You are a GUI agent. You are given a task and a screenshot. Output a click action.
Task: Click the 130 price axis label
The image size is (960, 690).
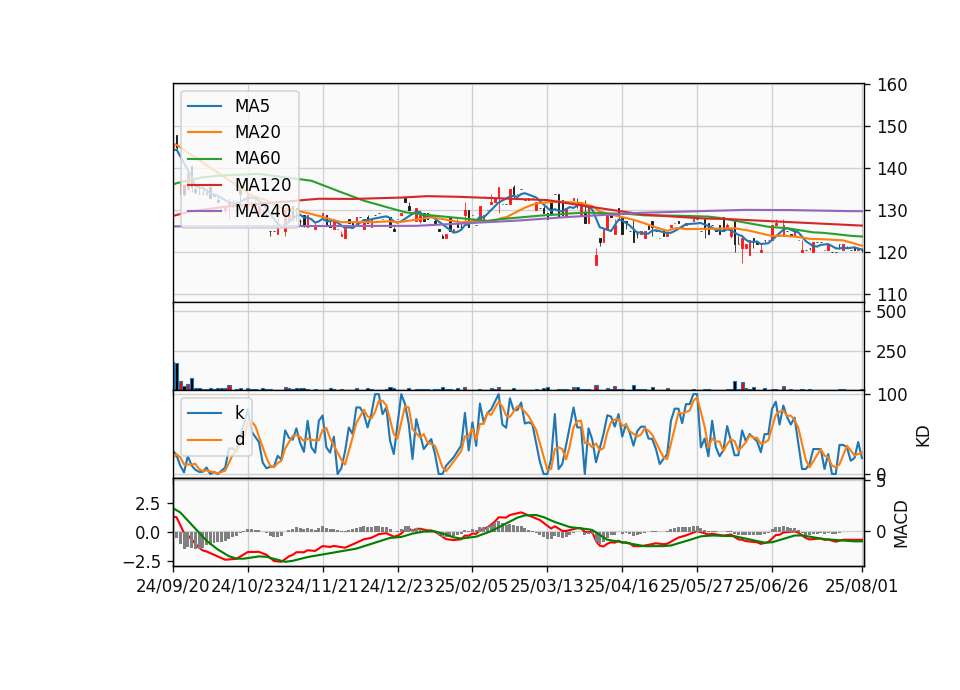click(x=891, y=211)
